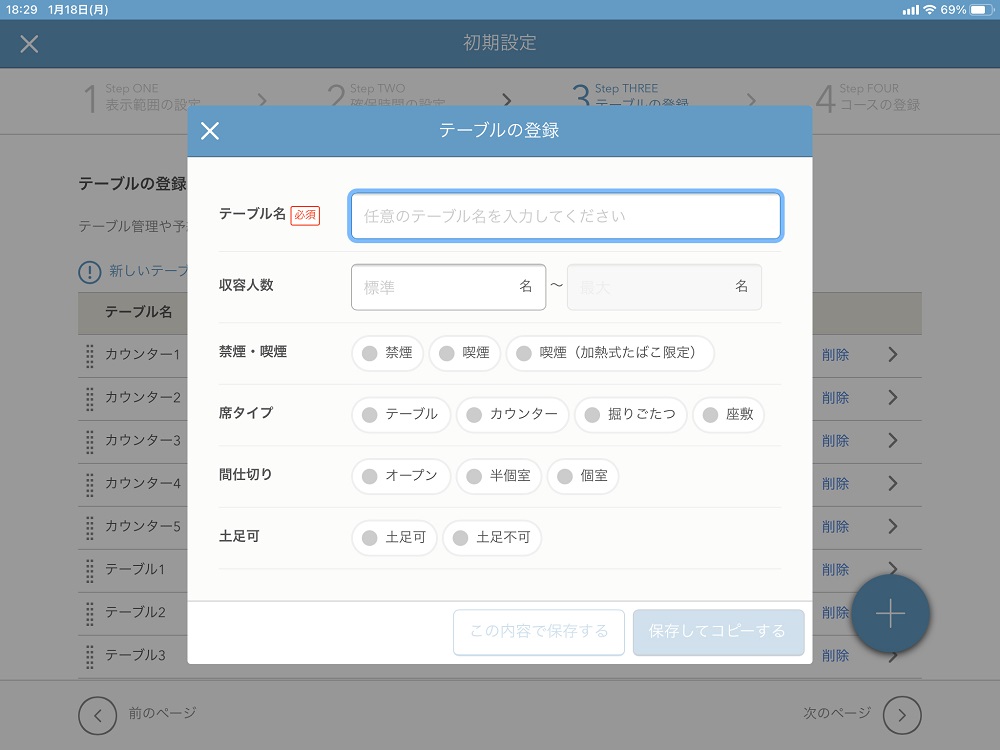Close the テーブルの登録 modal with its X icon

pyautogui.click(x=210, y=131)
